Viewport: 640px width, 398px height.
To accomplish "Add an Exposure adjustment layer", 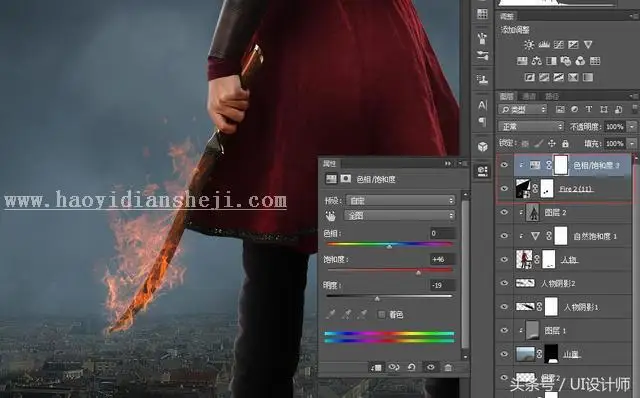I will tap(573, 44).
